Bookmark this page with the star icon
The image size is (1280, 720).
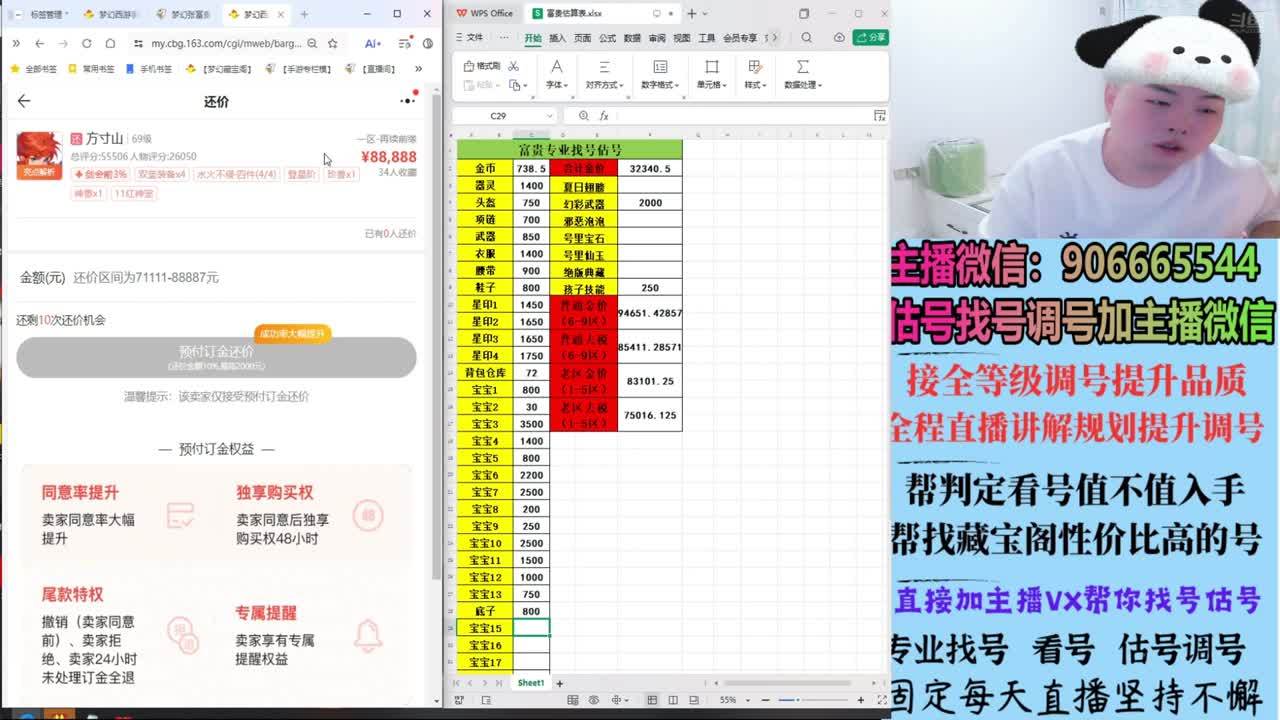click(333, 44)
